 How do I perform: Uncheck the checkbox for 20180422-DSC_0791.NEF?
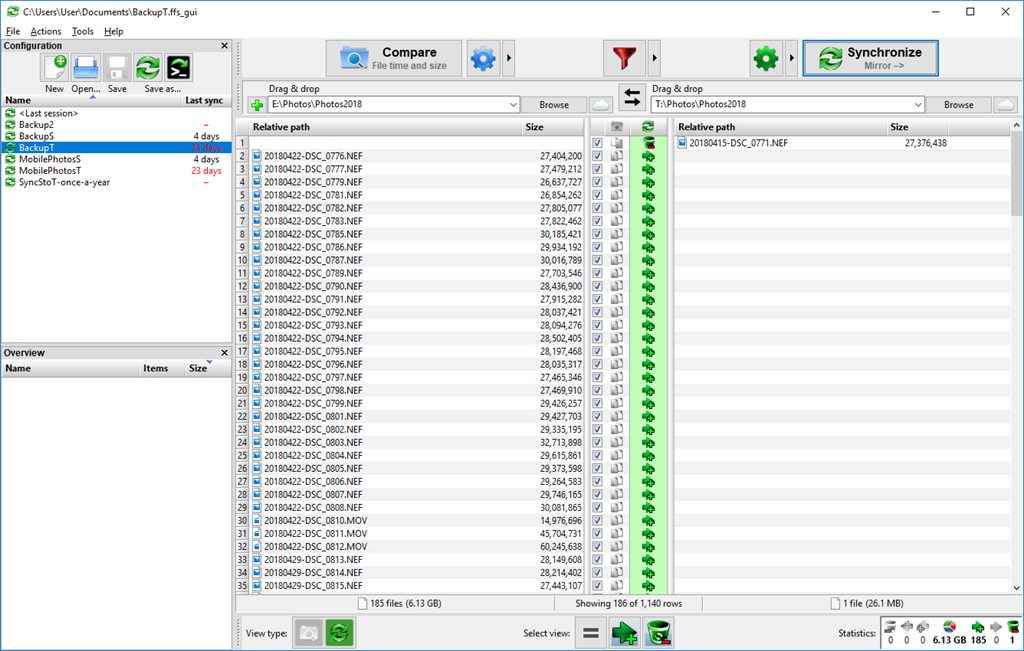598,299
